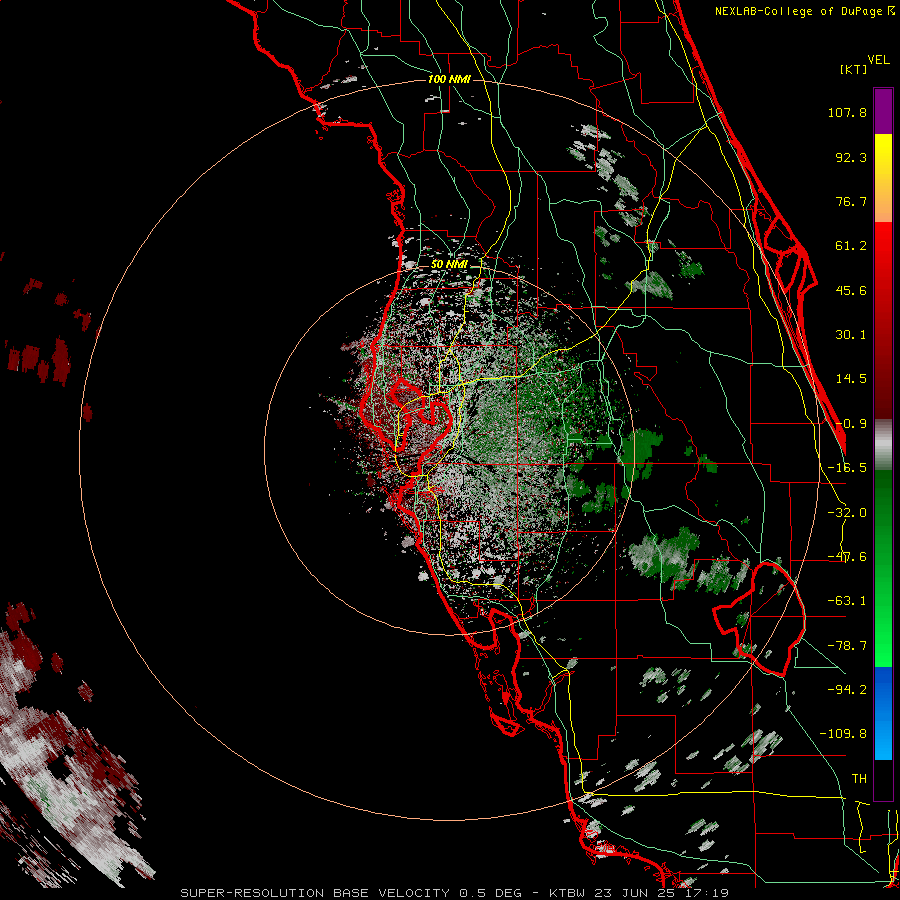The image size is (900, 900).
Task: Click the 50 NMI range ring label
Action: pos(449,265)
